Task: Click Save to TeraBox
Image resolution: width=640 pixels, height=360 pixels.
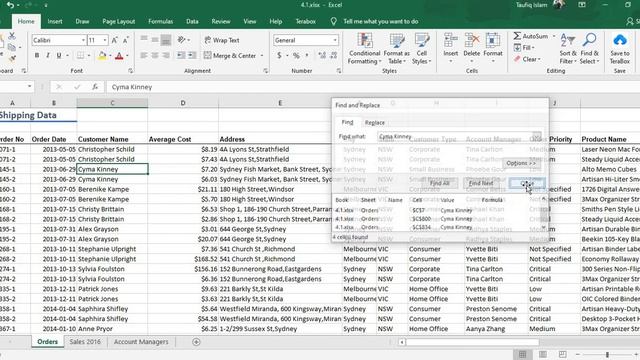Action: click(x=620, y=49)
